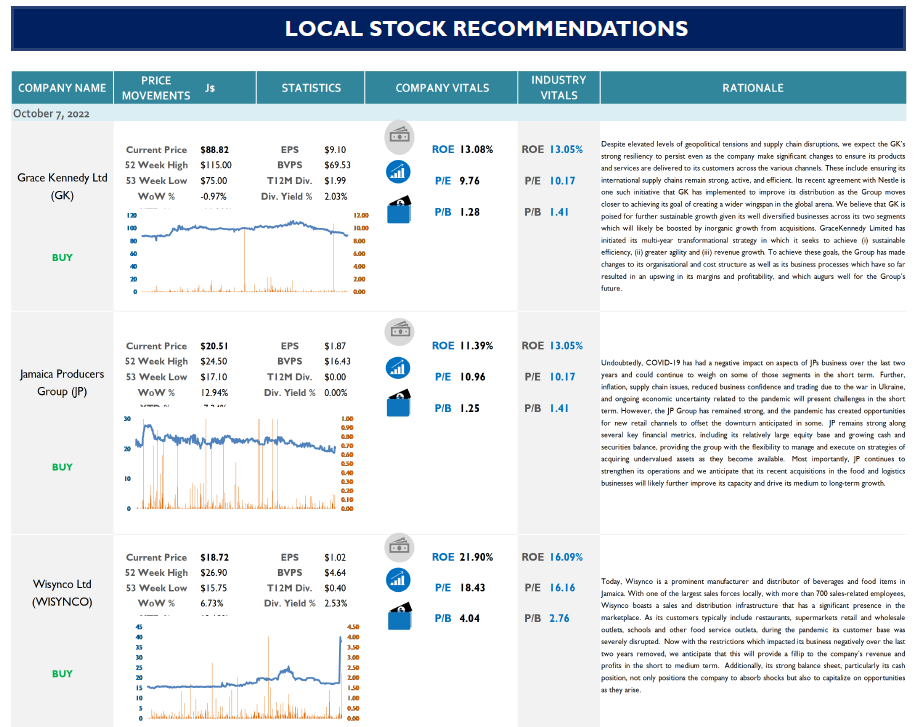Click Wisynco dividend yield 2.53%
The width and height of the screenshot is (922, 727).
point(336,603)
